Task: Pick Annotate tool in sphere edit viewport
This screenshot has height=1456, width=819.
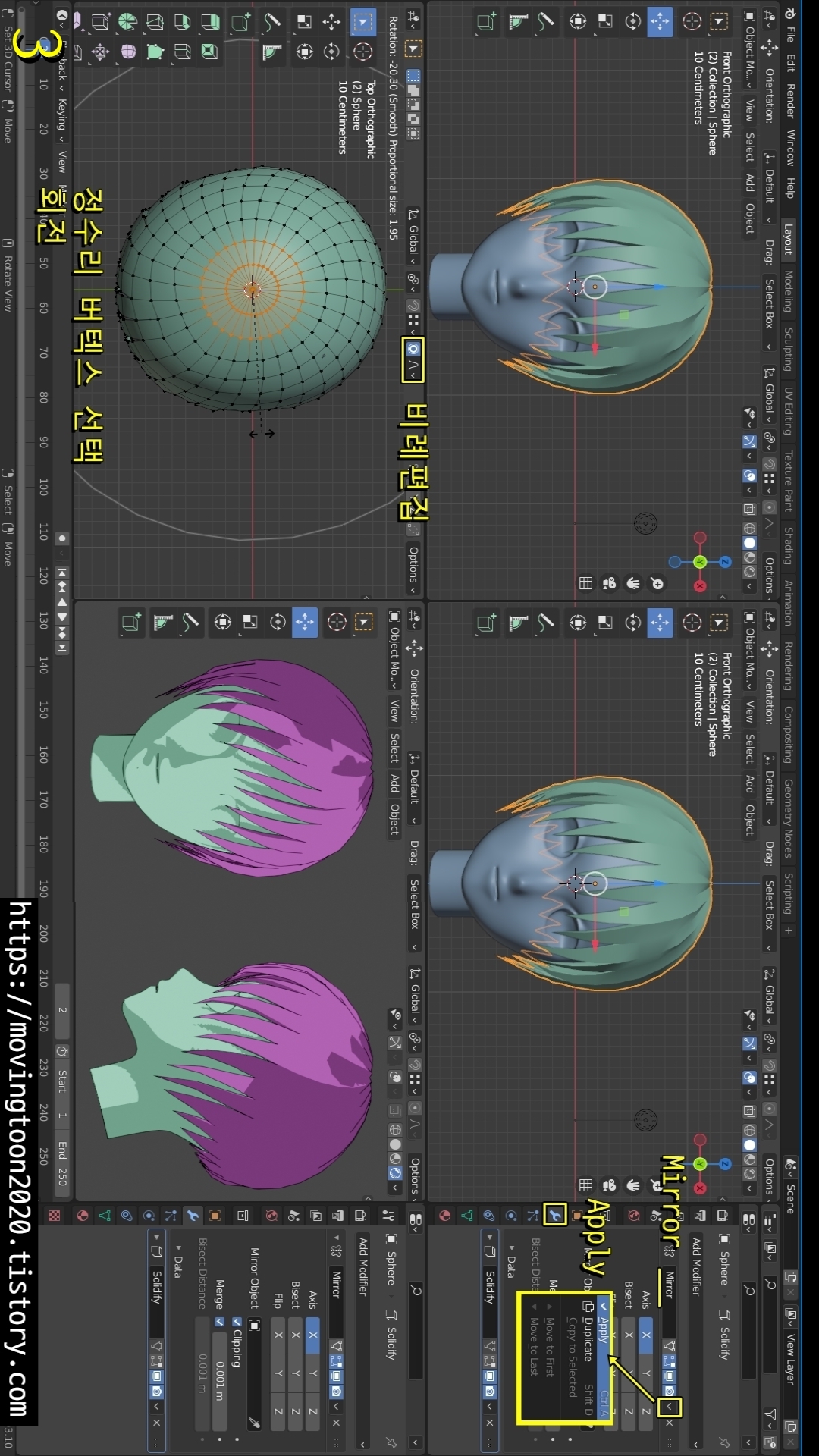Action: click(272, 22)
